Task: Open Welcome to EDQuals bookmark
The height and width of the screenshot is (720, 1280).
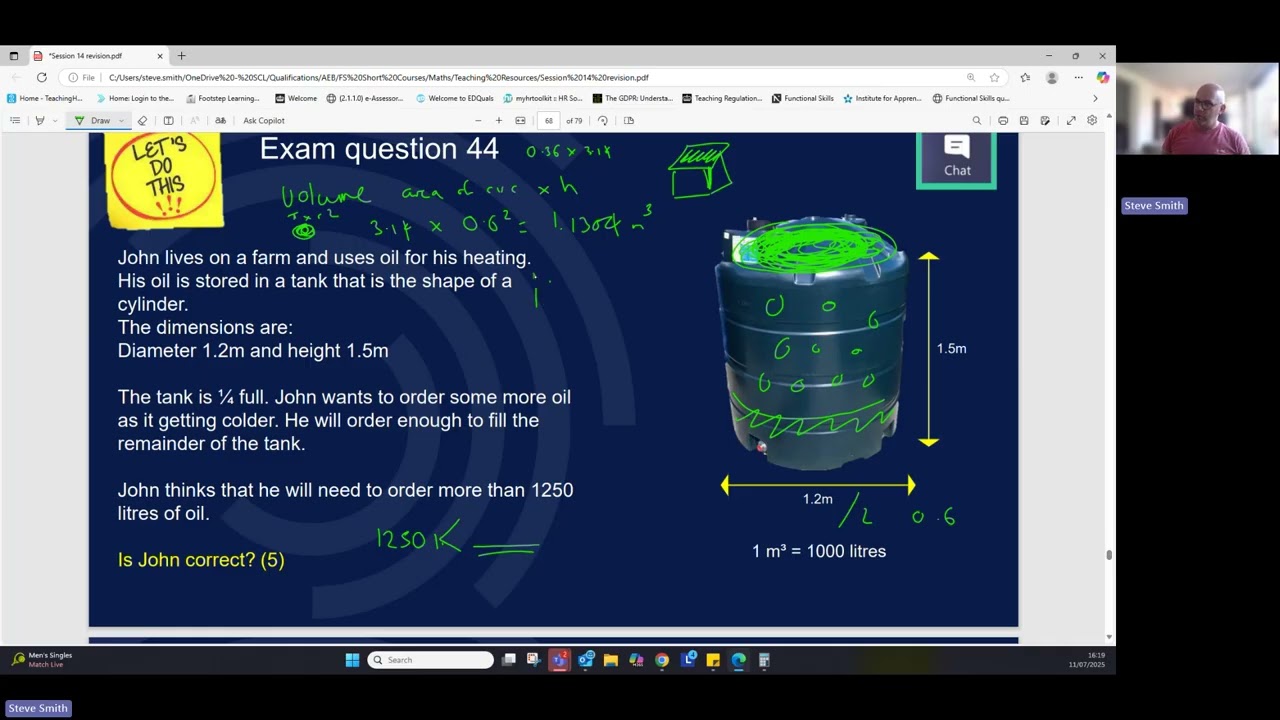Action: (x=454, y=98)
